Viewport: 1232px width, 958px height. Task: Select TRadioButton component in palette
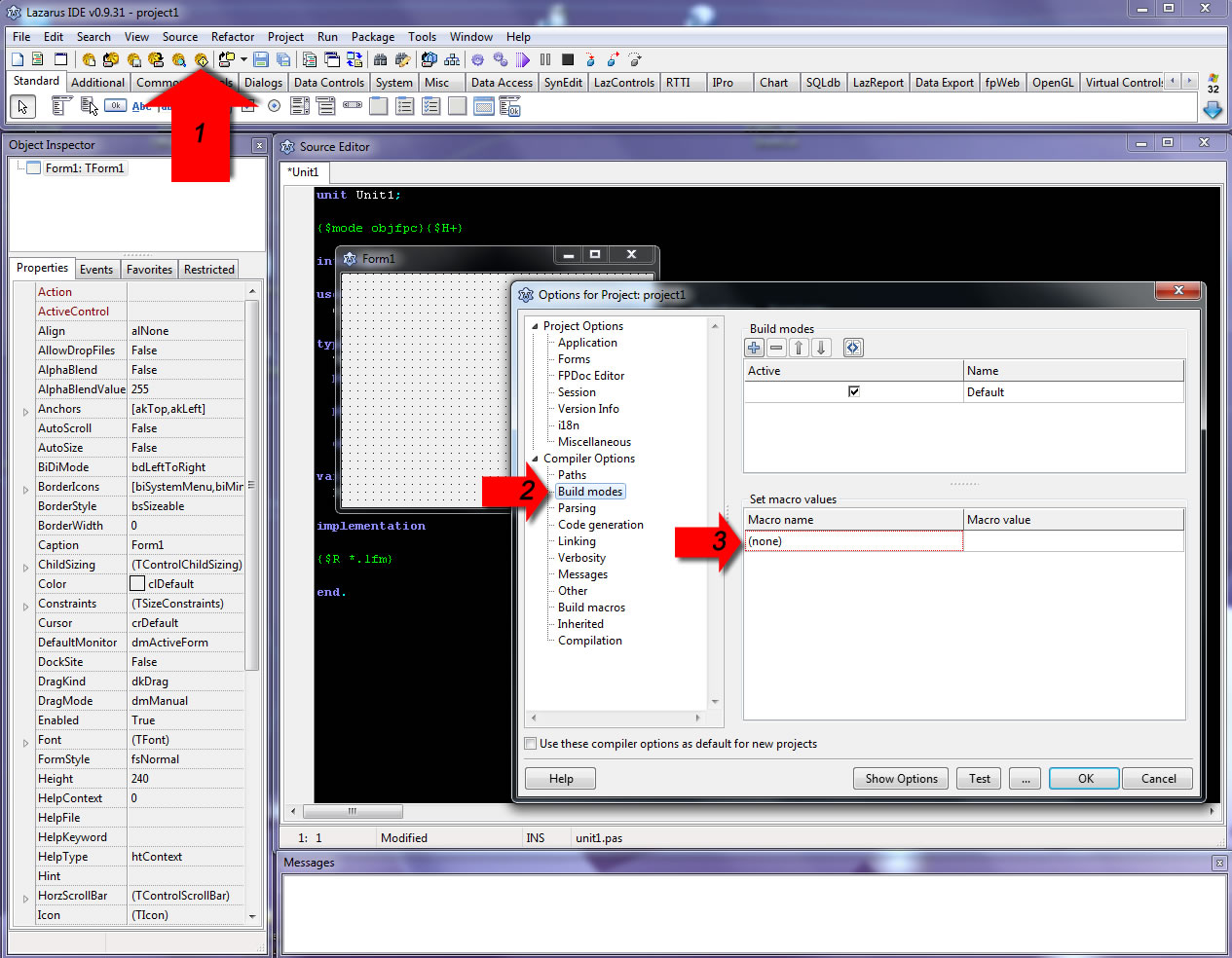click(274, 105)
